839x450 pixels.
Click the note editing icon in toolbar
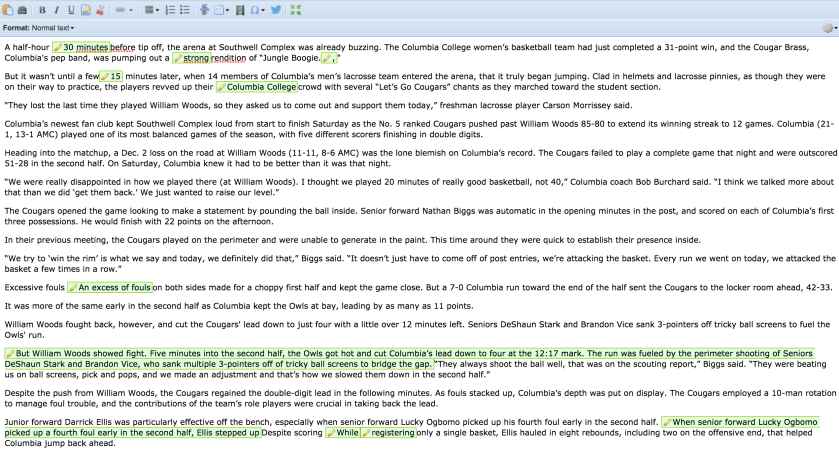86,10
